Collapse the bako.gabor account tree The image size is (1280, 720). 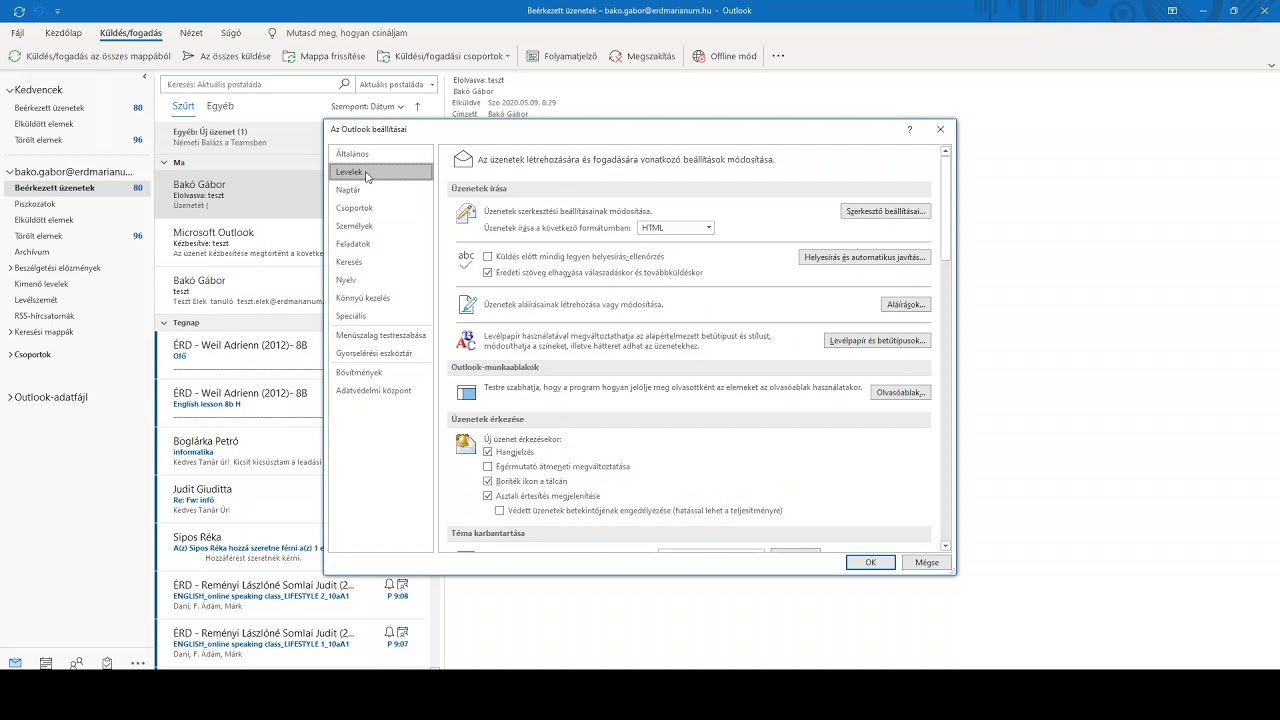(10, 172)
